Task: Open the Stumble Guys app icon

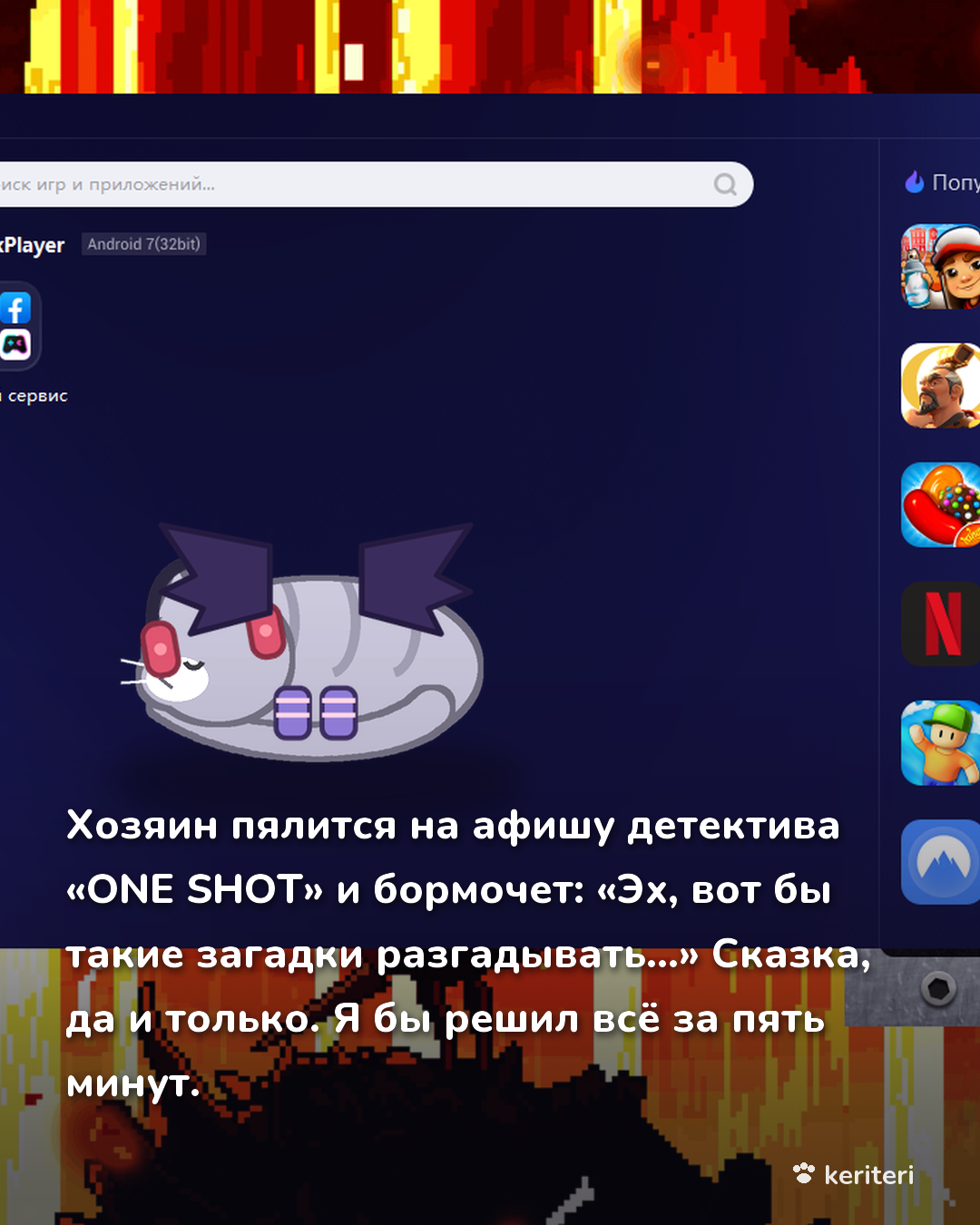Action: click(x=940, y=743)
